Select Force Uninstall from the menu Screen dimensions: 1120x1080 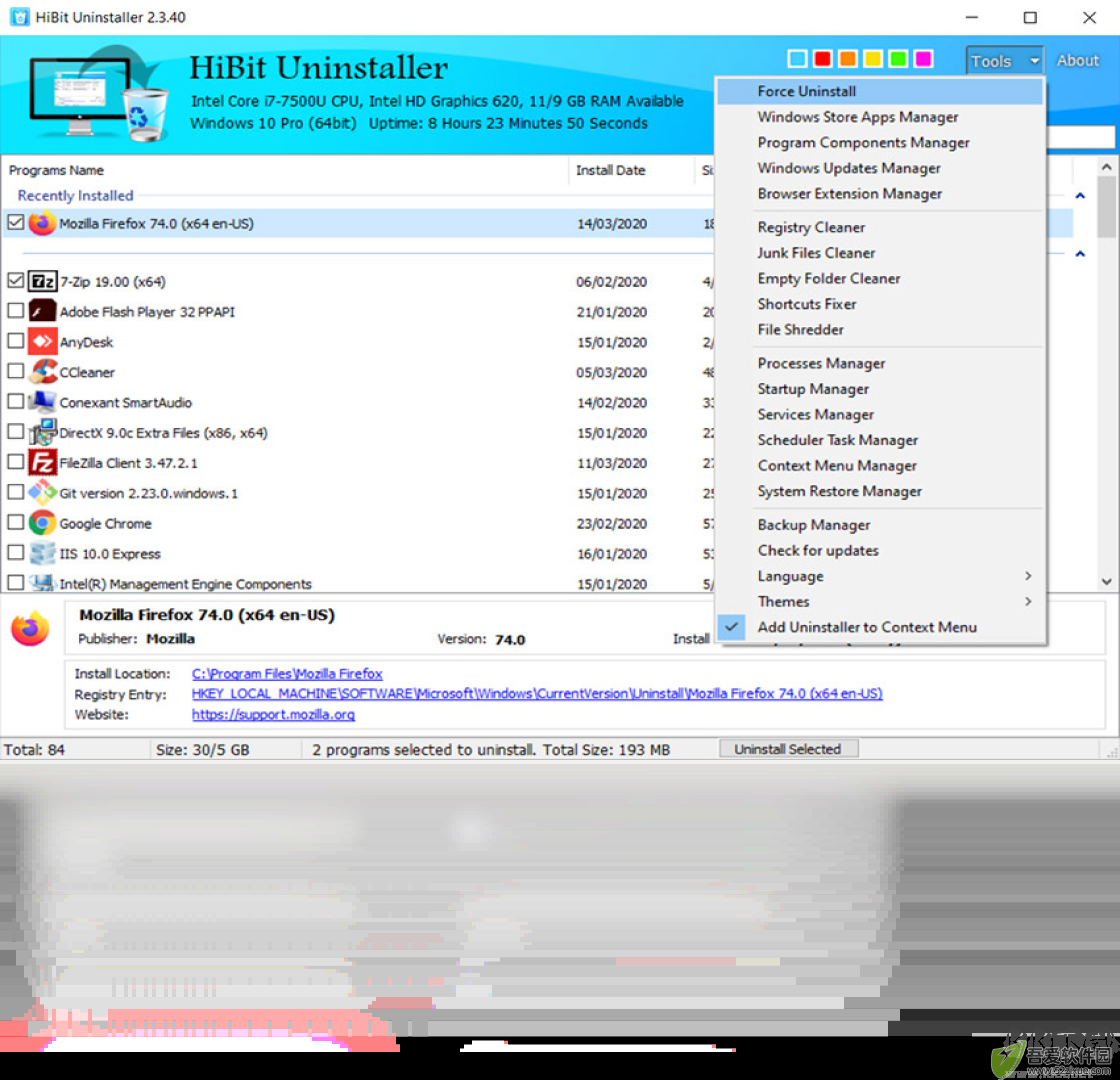(881, 91)
